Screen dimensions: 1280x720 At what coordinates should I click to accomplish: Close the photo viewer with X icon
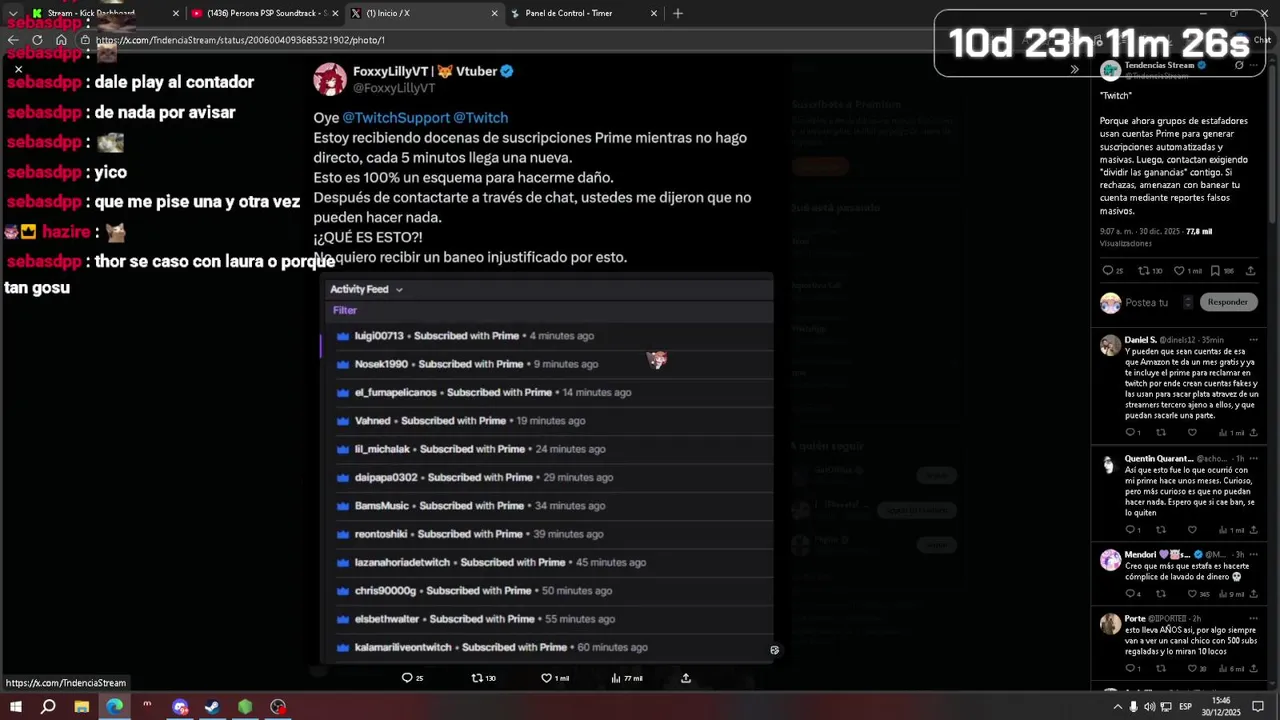tap(18, 70)
